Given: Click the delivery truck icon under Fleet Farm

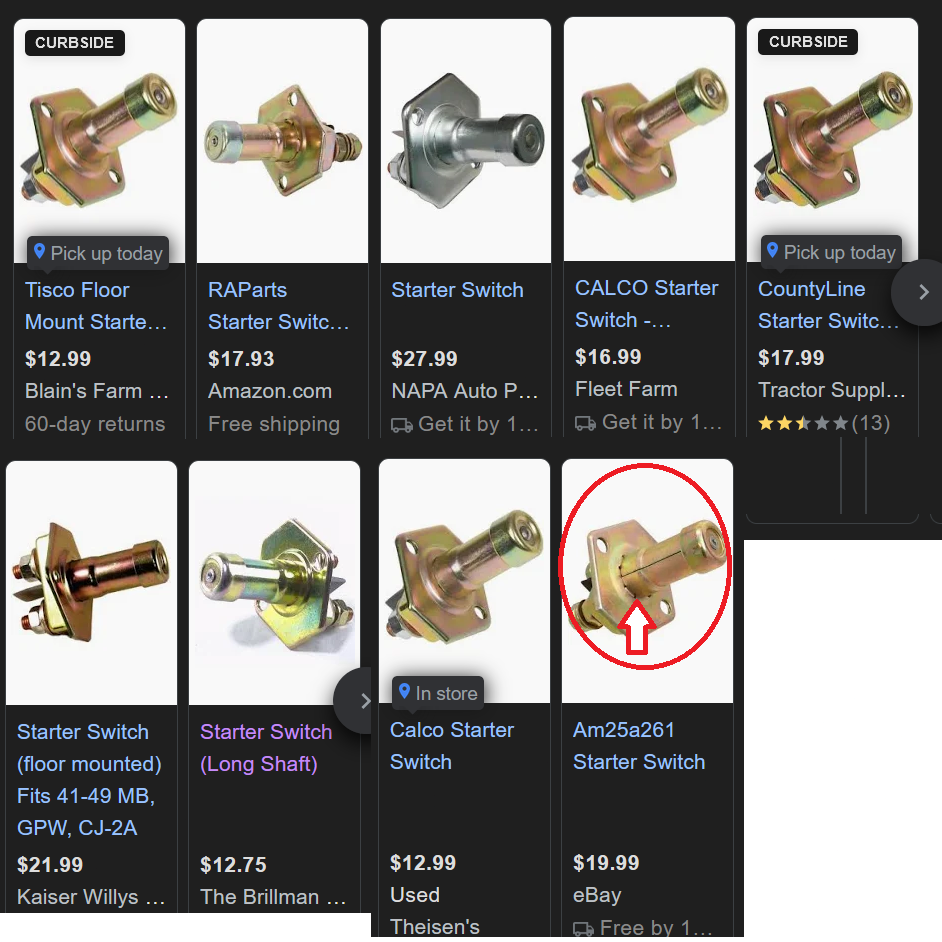Looking at the screenshot, I should tap(585, 424).
